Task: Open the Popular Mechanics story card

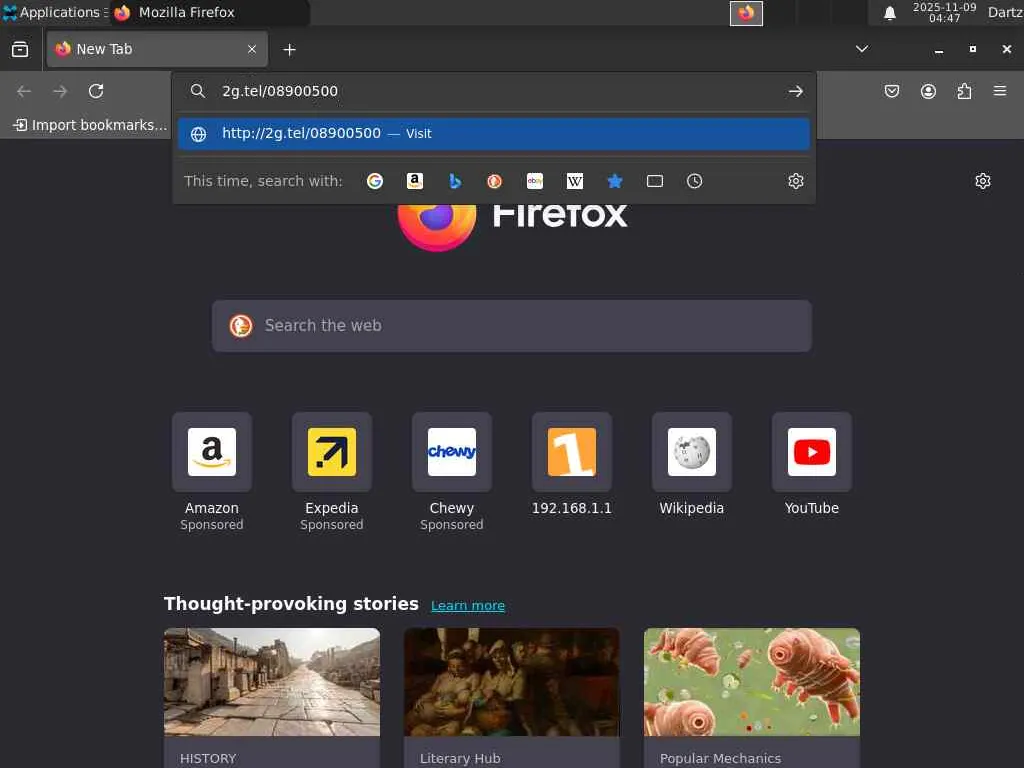Action: (x=752, y=697)
